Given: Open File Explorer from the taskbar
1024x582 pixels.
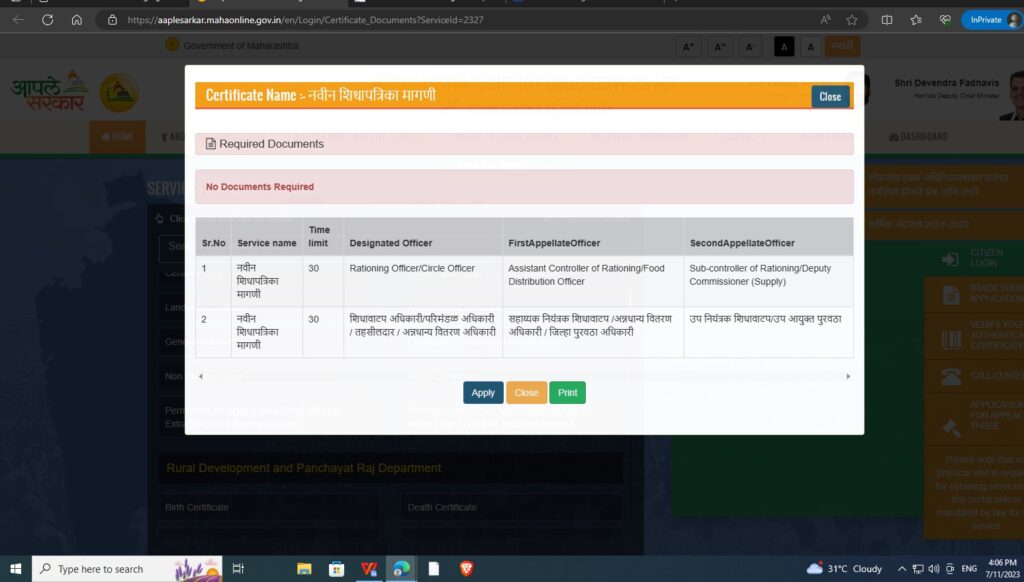Looking at the screenshot, I should click(x=304, y=568).
